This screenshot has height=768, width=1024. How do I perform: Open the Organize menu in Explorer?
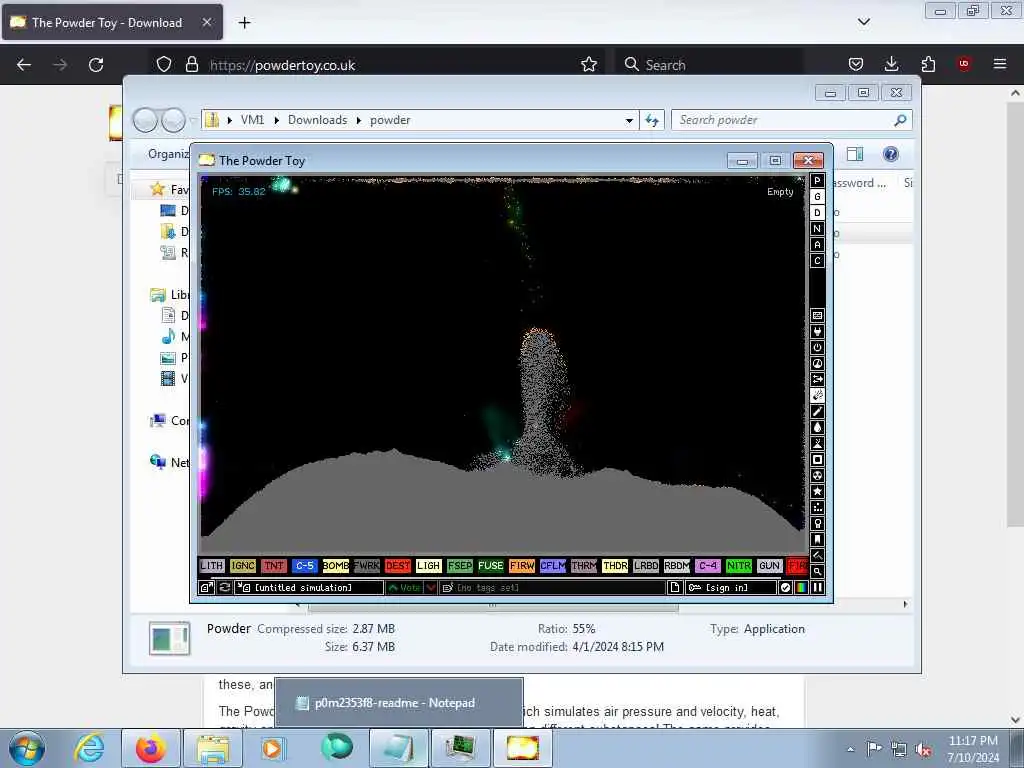point(168,154)
